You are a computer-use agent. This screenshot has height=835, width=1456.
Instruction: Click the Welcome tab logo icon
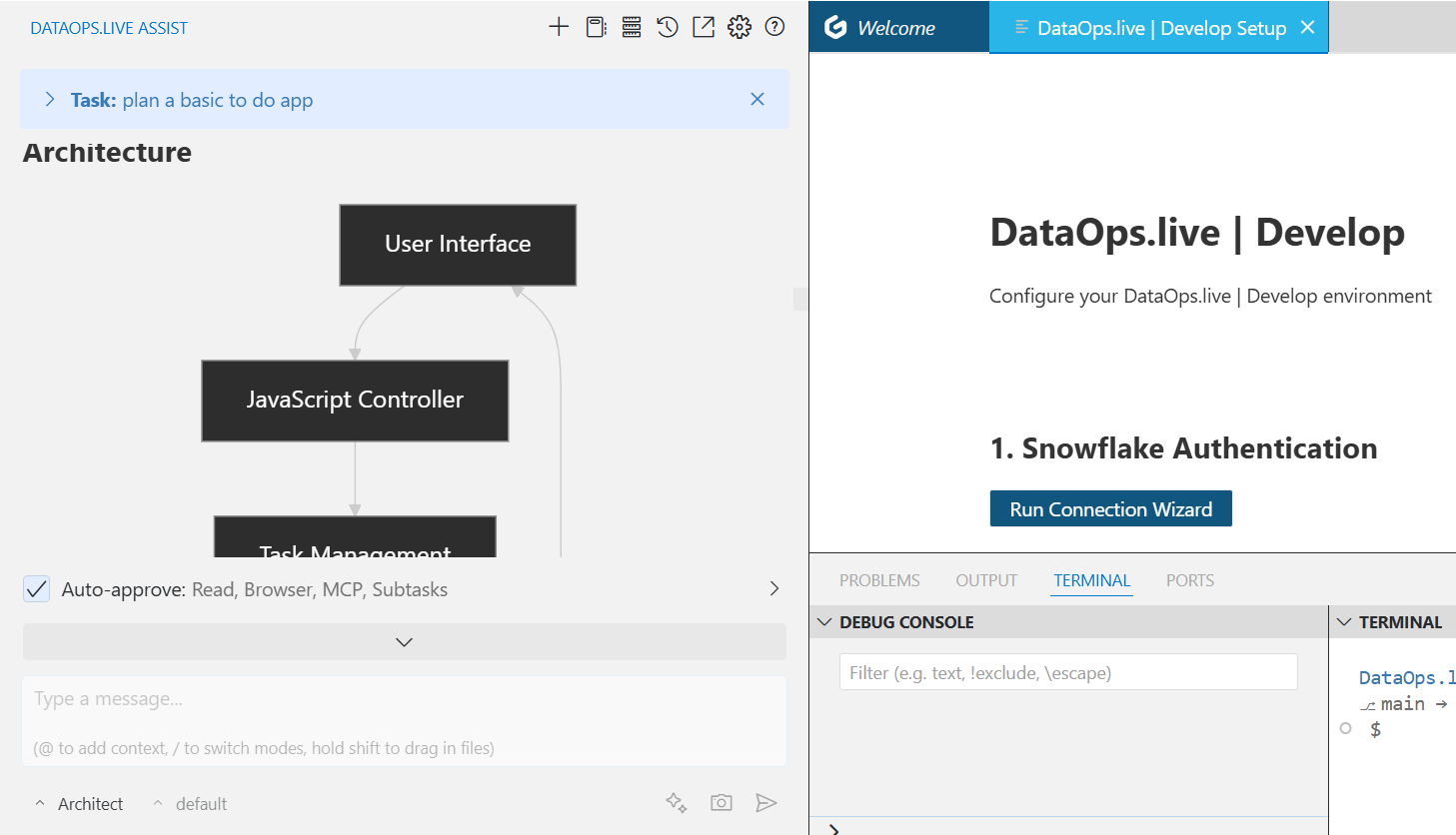(835, 28)
